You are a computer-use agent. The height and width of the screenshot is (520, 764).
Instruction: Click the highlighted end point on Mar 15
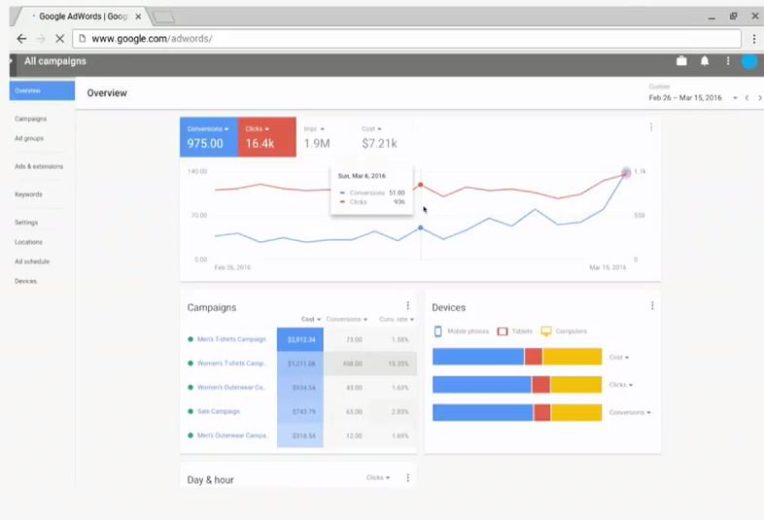click(x=626, y=173)
